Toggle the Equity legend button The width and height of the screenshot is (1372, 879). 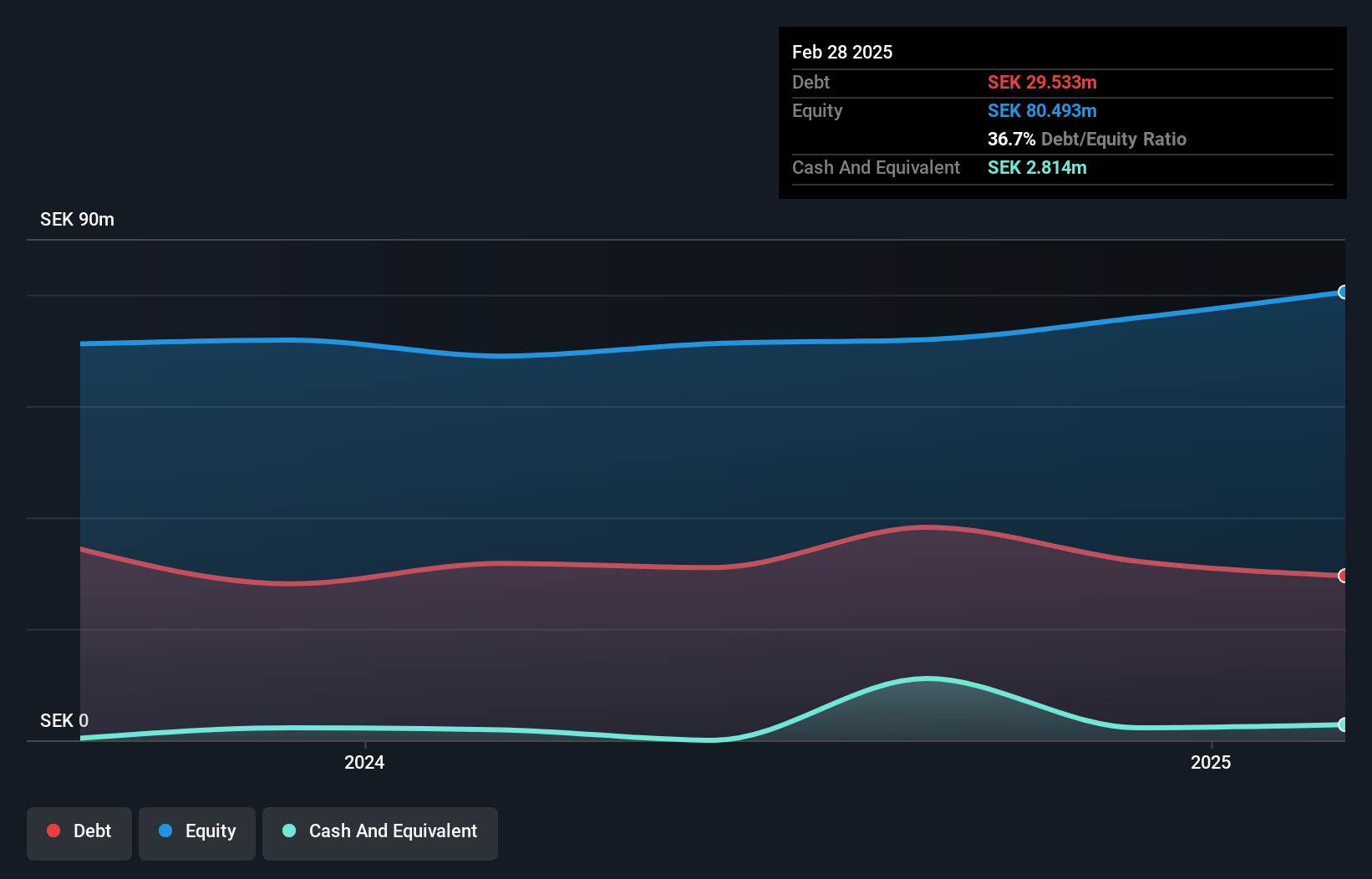click(197, 833)
